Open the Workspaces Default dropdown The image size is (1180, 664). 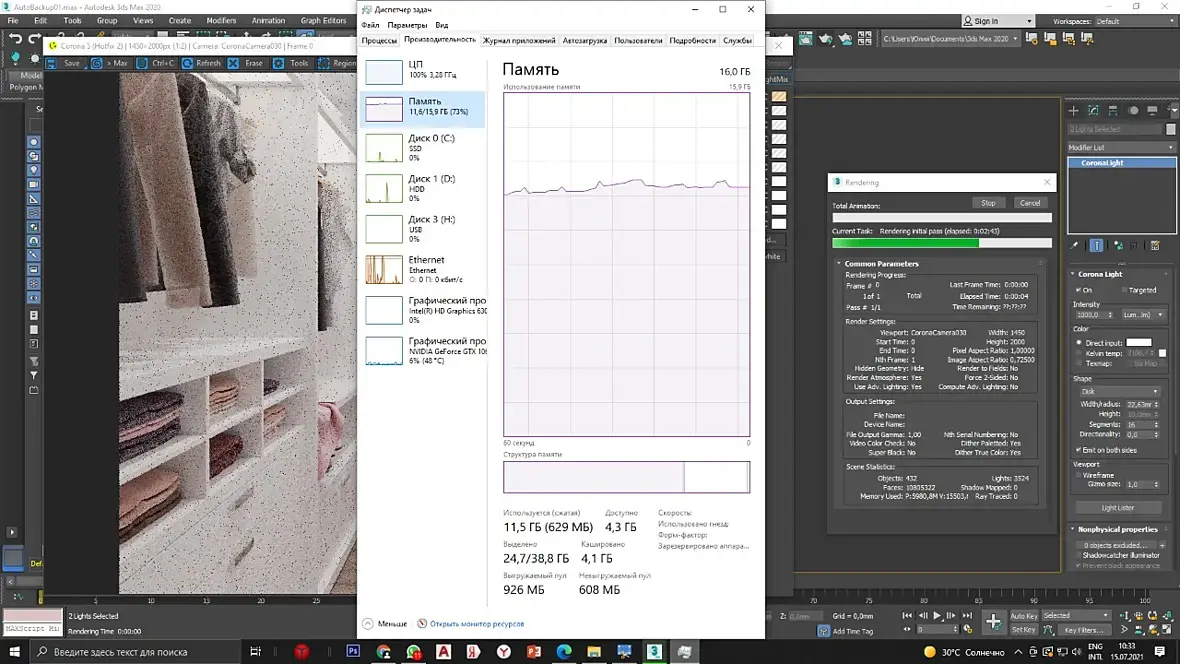coord(1135,21)
